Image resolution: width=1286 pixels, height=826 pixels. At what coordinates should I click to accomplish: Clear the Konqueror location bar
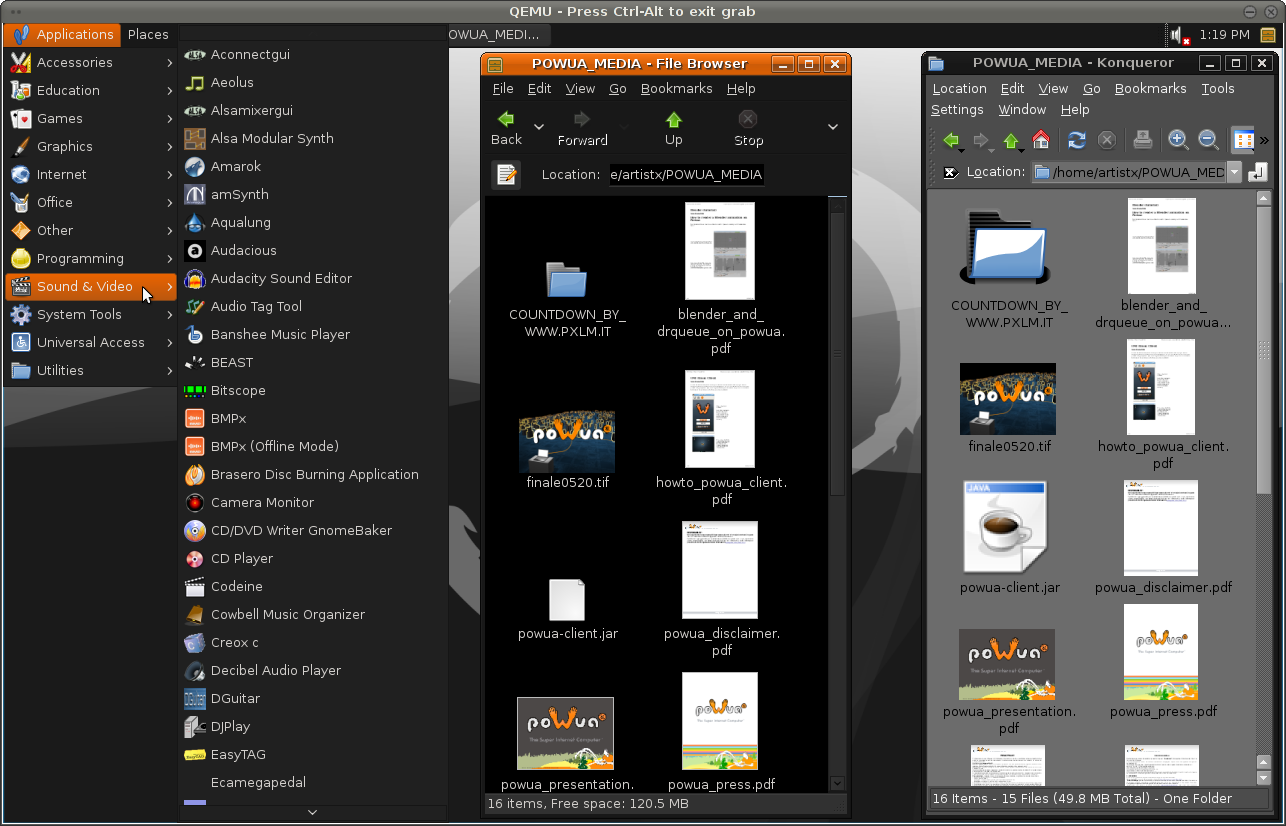pos(951,173)
